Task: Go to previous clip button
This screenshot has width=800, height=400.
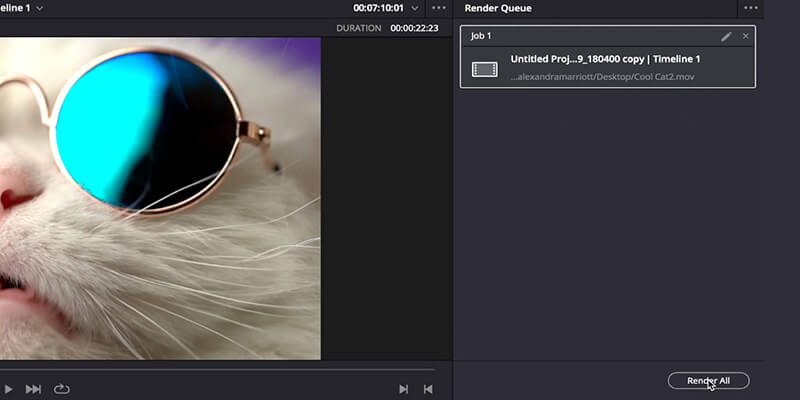Action: pyautogui.click(x=428, y=389)
